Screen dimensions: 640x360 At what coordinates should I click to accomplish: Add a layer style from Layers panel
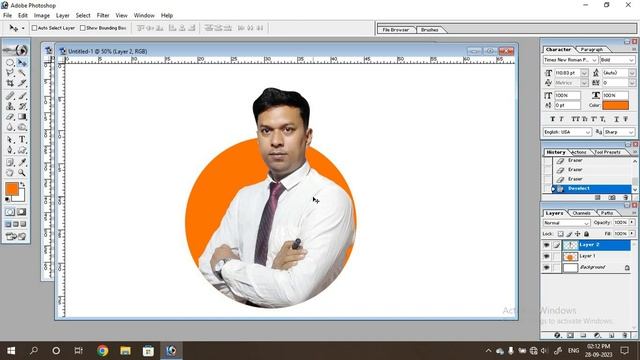(557, 335)
